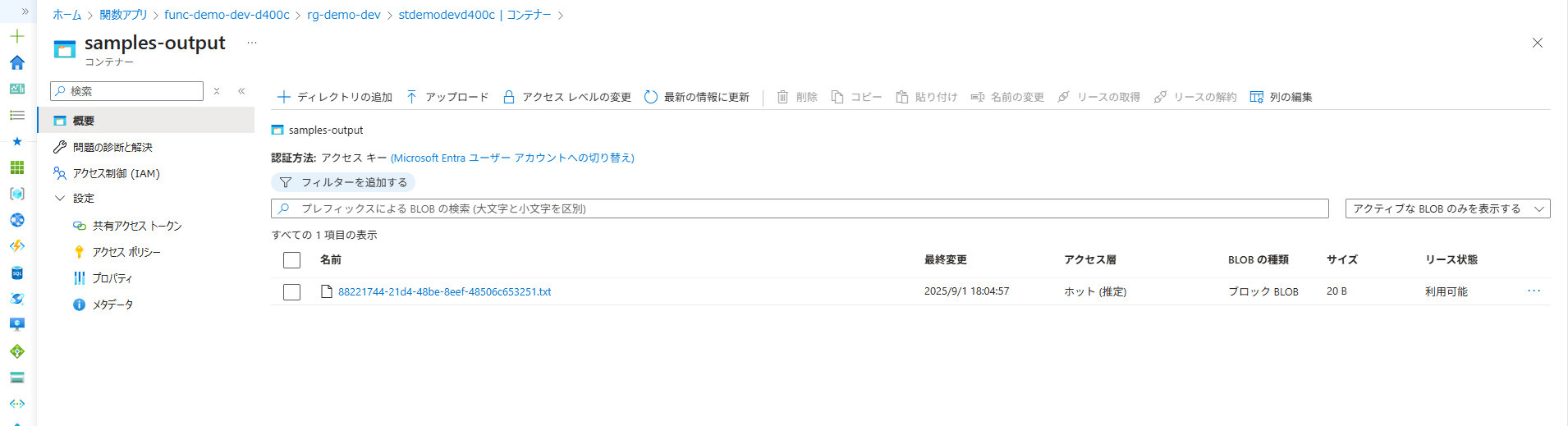Open Function App lightning icon in sidebar

pyautogui.click(x=17, y=246)
